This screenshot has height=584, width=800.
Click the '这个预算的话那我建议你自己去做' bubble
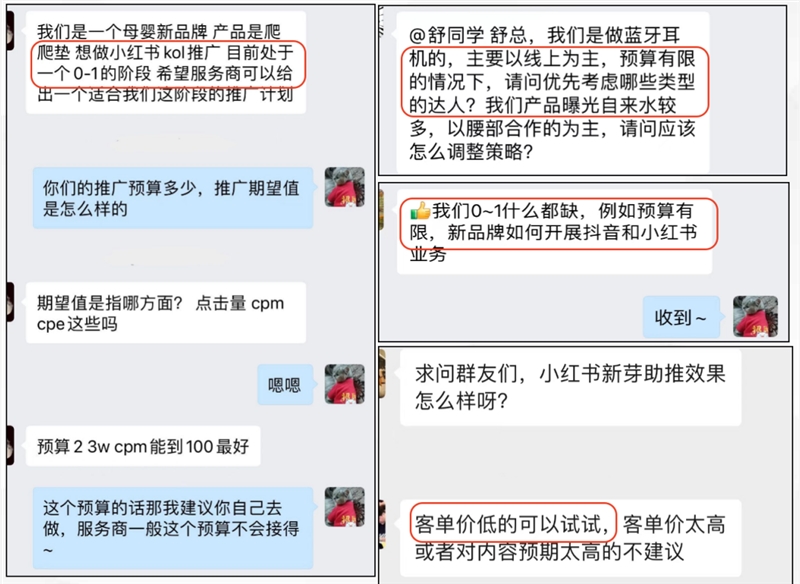point(172,528)
